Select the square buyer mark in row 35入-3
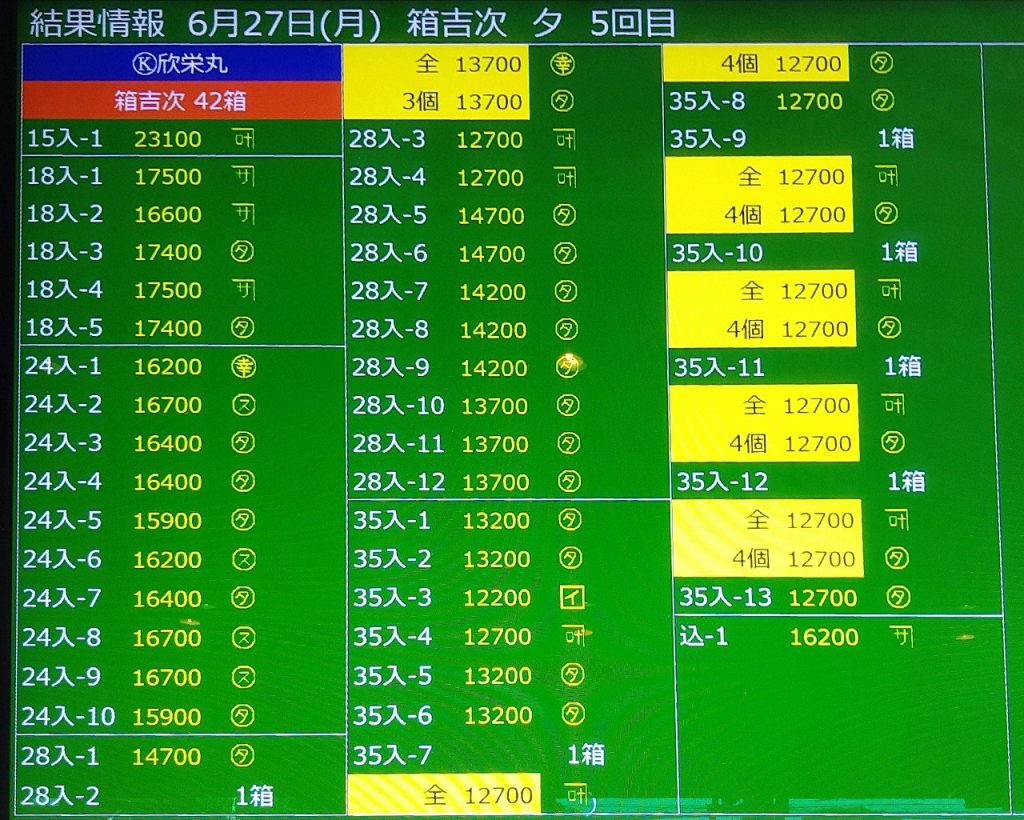Screen dimensions: 1024x820 [571, 598]
